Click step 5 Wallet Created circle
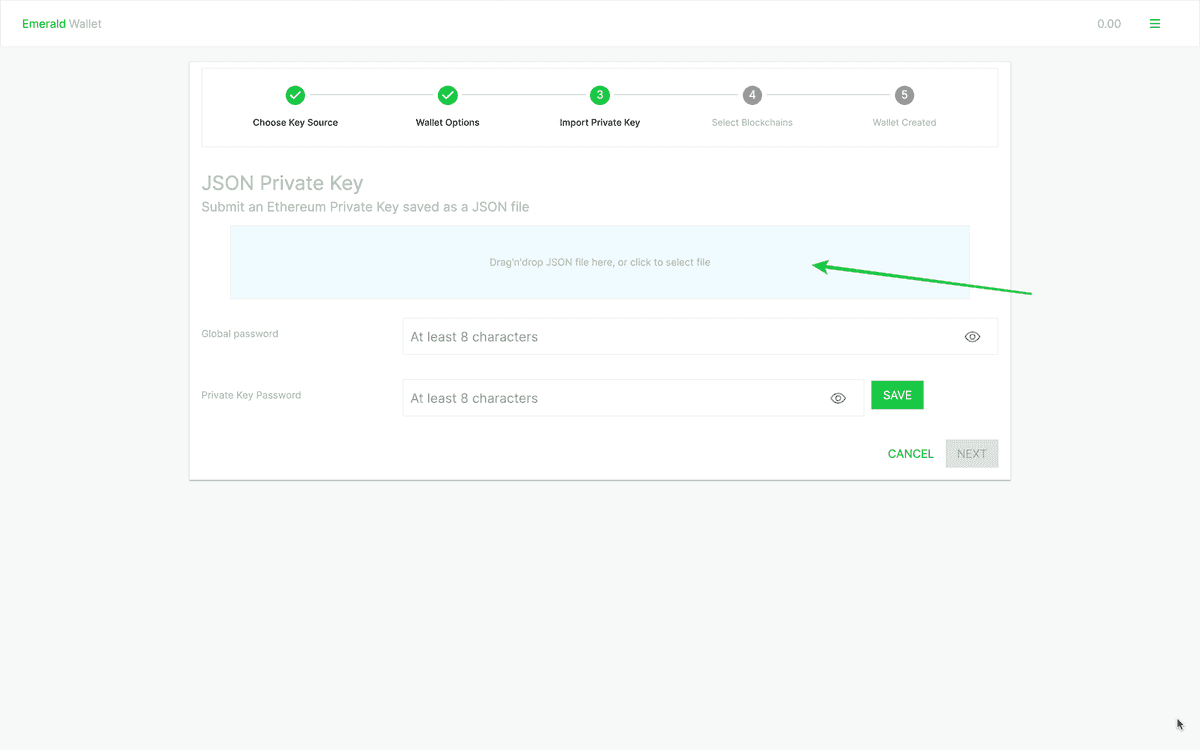1200x750 pixels. point(904,95)
